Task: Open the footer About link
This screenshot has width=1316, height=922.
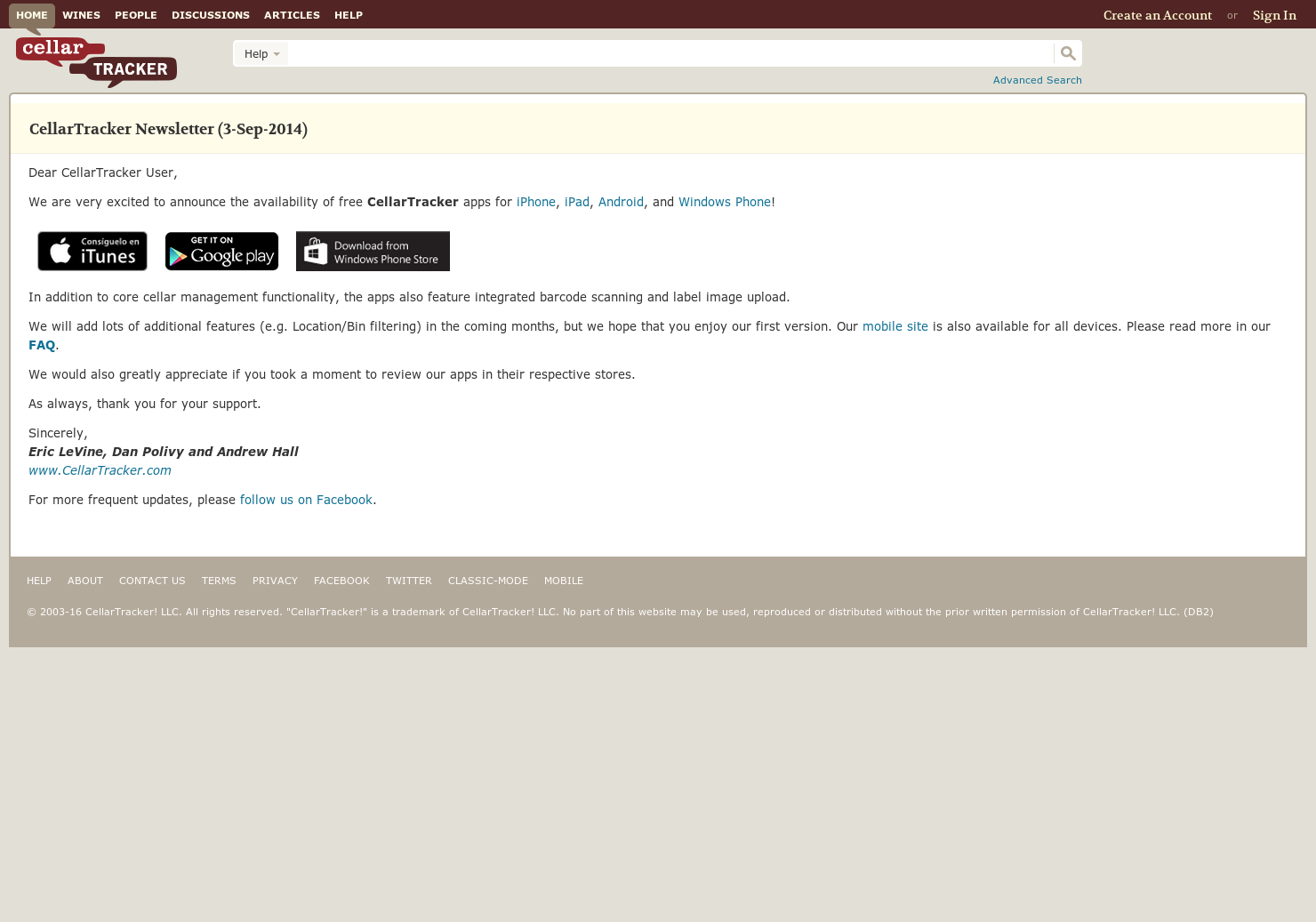Action: (x=85, y=581)
